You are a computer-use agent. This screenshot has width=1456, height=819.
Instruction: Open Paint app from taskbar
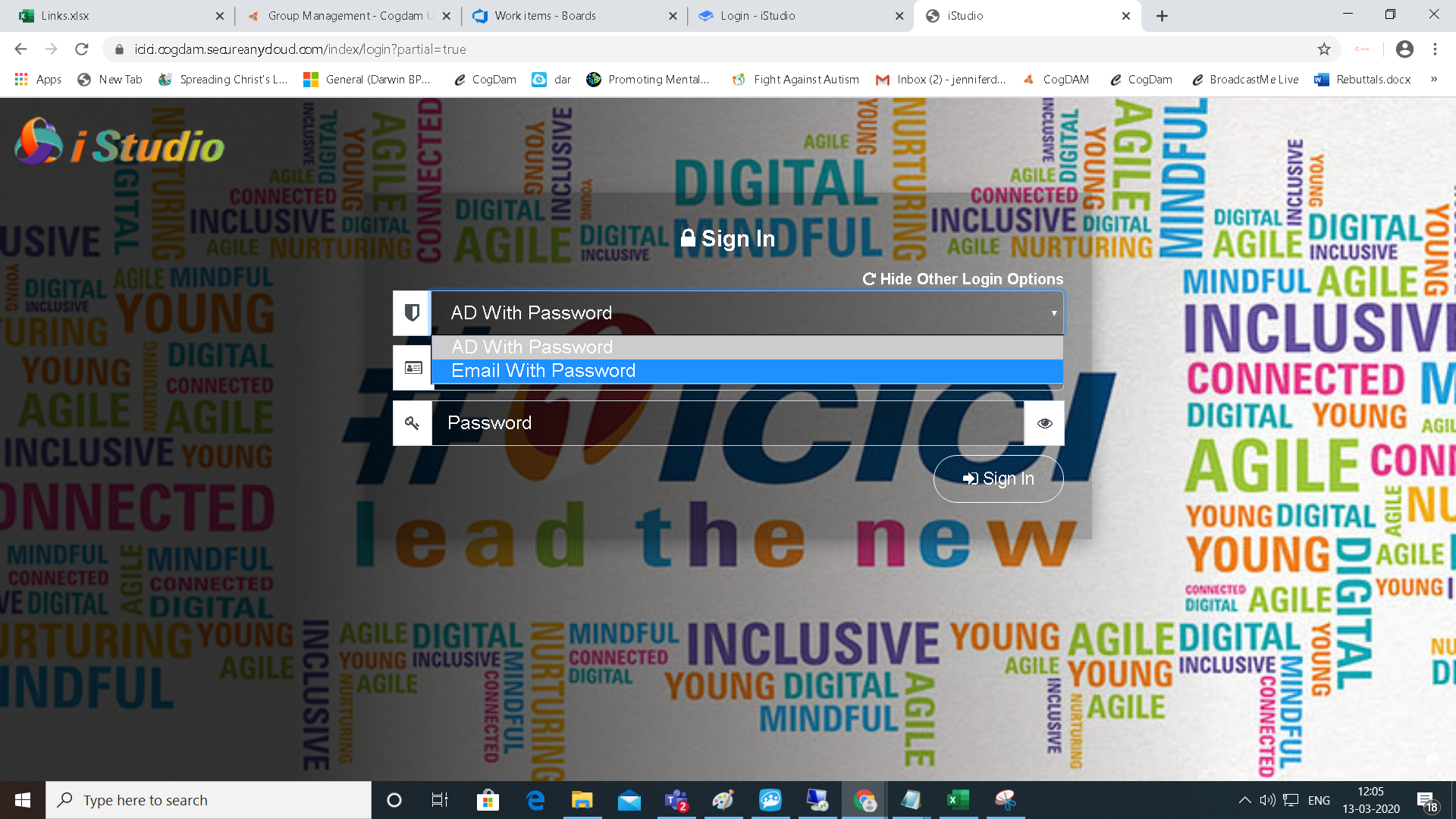click(723, 800)
